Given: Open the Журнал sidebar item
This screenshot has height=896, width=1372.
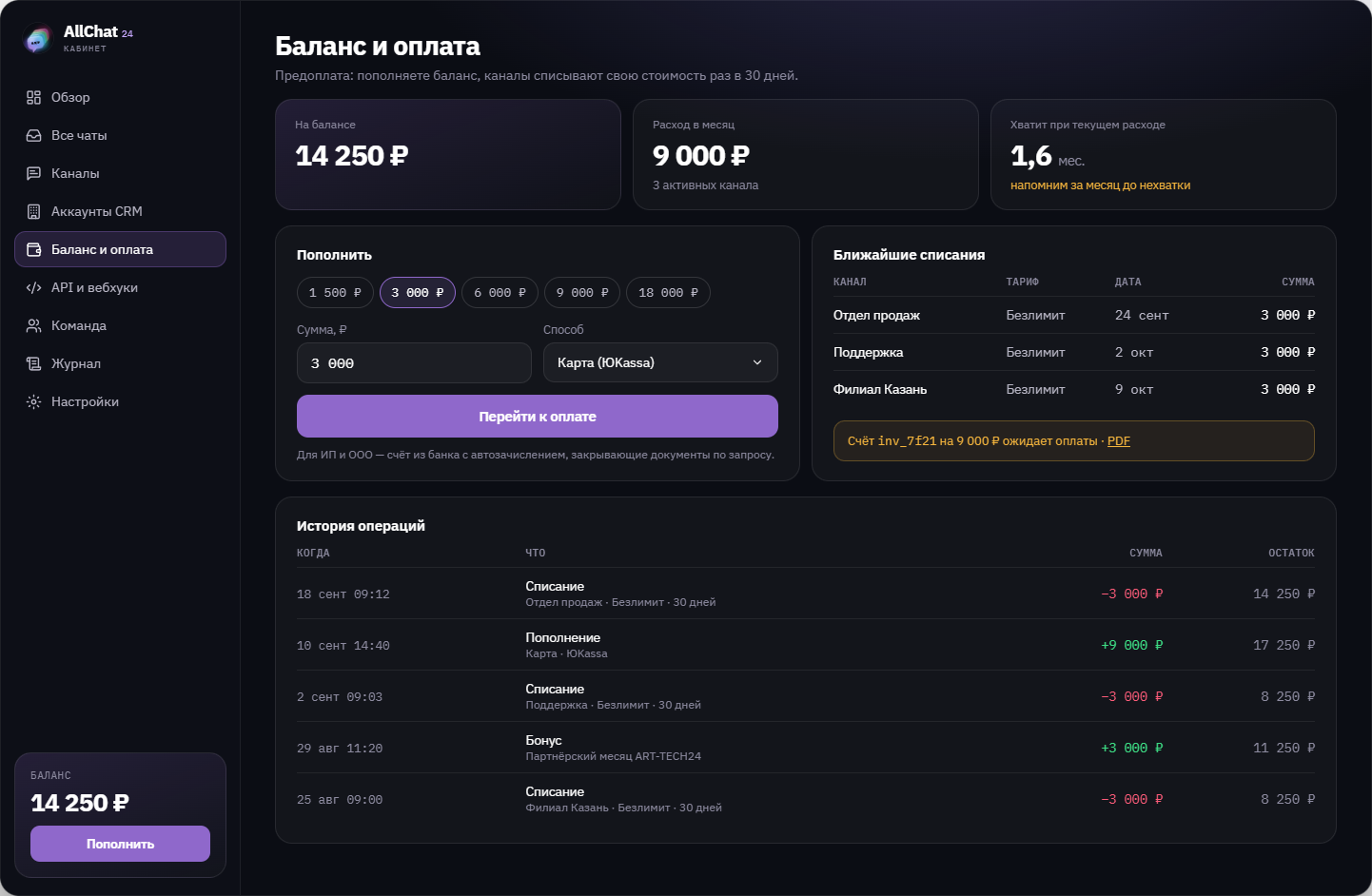Looking at the screenshot, I should pos(120,363).
